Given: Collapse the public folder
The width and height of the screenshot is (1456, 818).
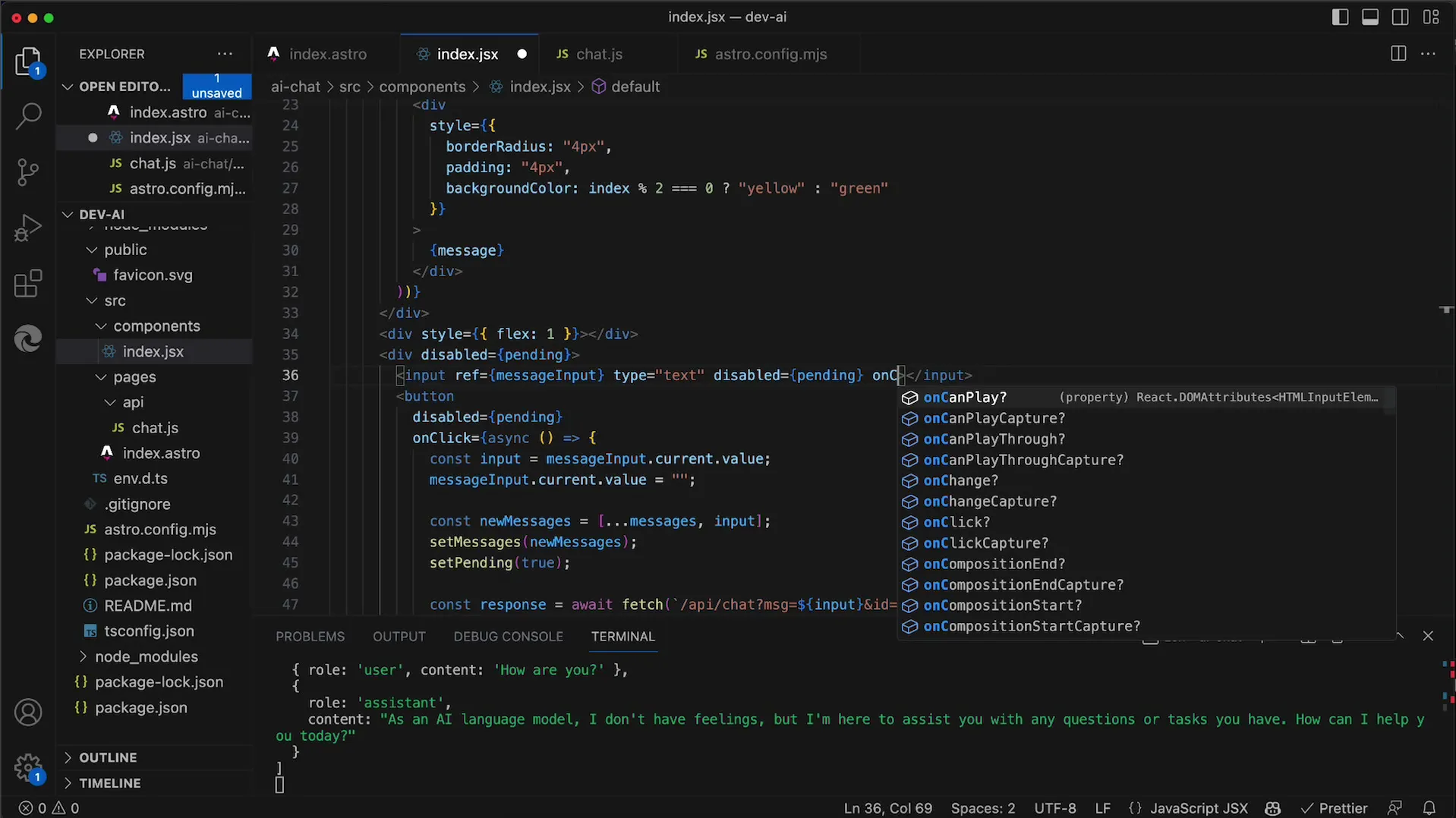Looking at the screenshot, I should [92, 250].
